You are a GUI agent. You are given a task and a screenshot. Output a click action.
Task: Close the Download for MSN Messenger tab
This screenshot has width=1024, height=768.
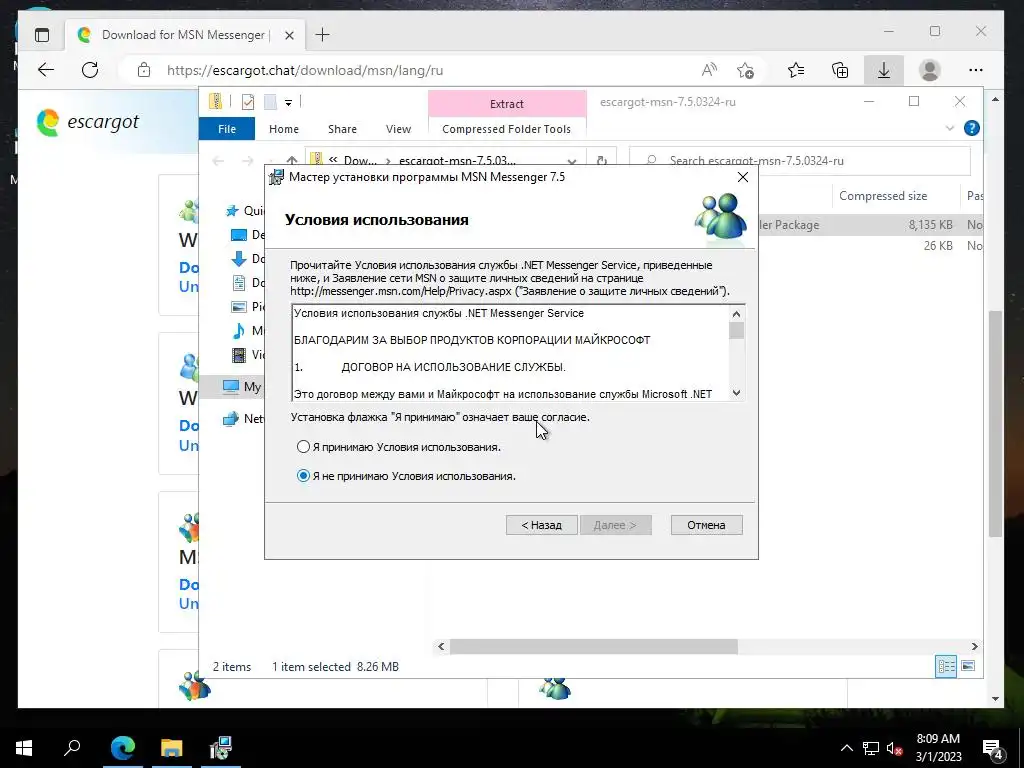(289, 35)
